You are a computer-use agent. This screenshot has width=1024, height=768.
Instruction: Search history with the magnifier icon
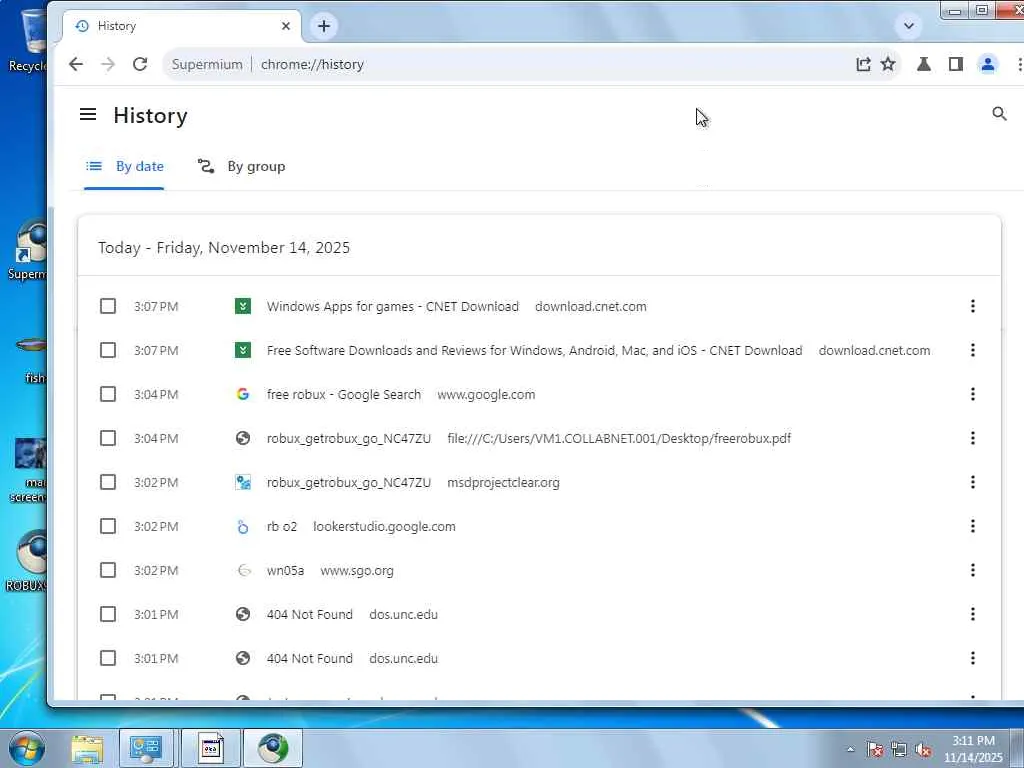[999, 114]
